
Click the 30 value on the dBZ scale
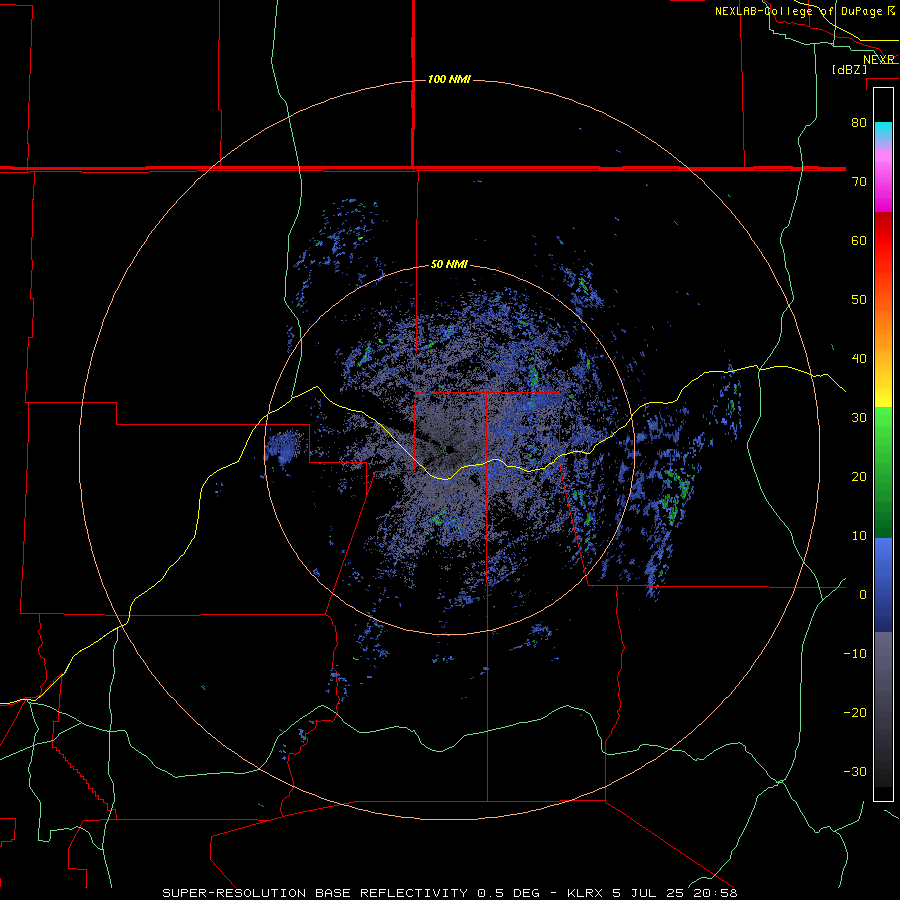click(x=859, y=418)
